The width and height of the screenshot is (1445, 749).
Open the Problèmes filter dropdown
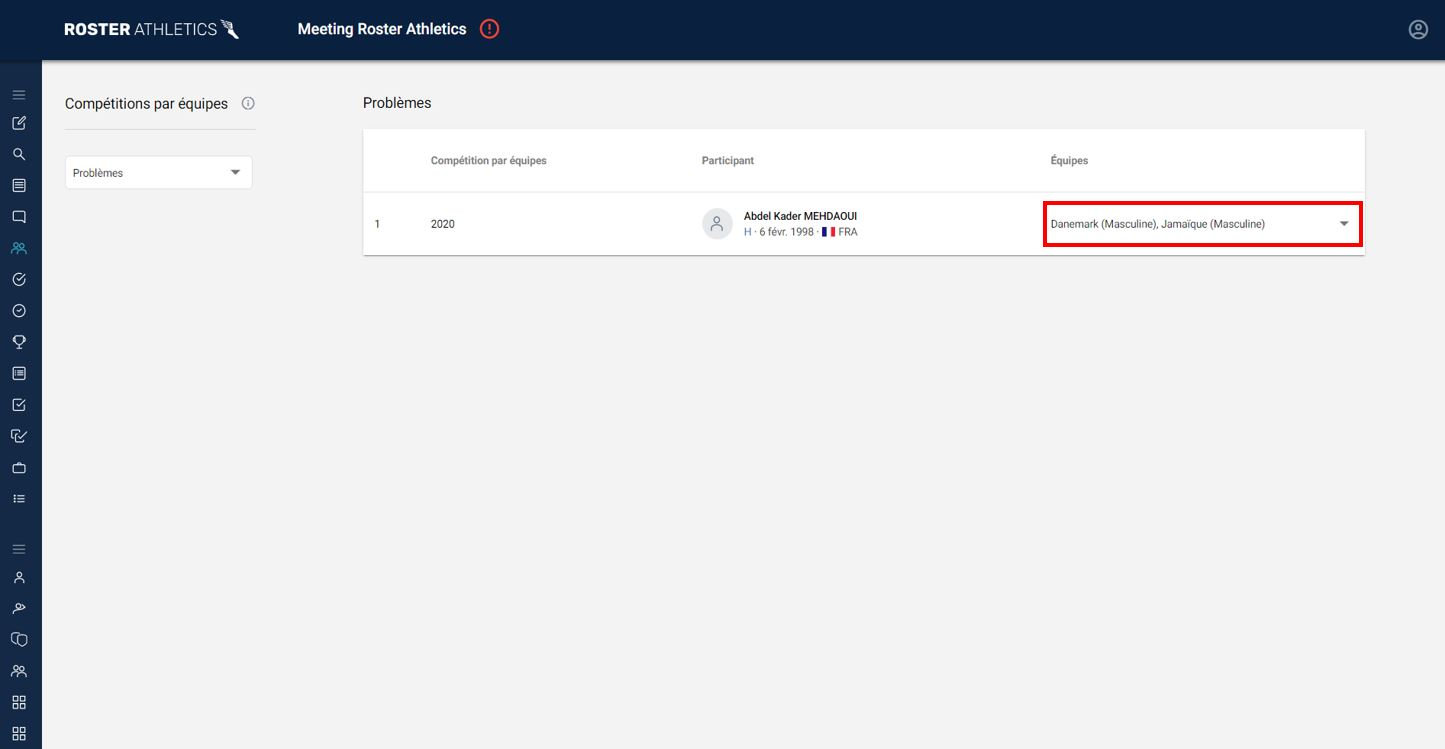(159, 172)
